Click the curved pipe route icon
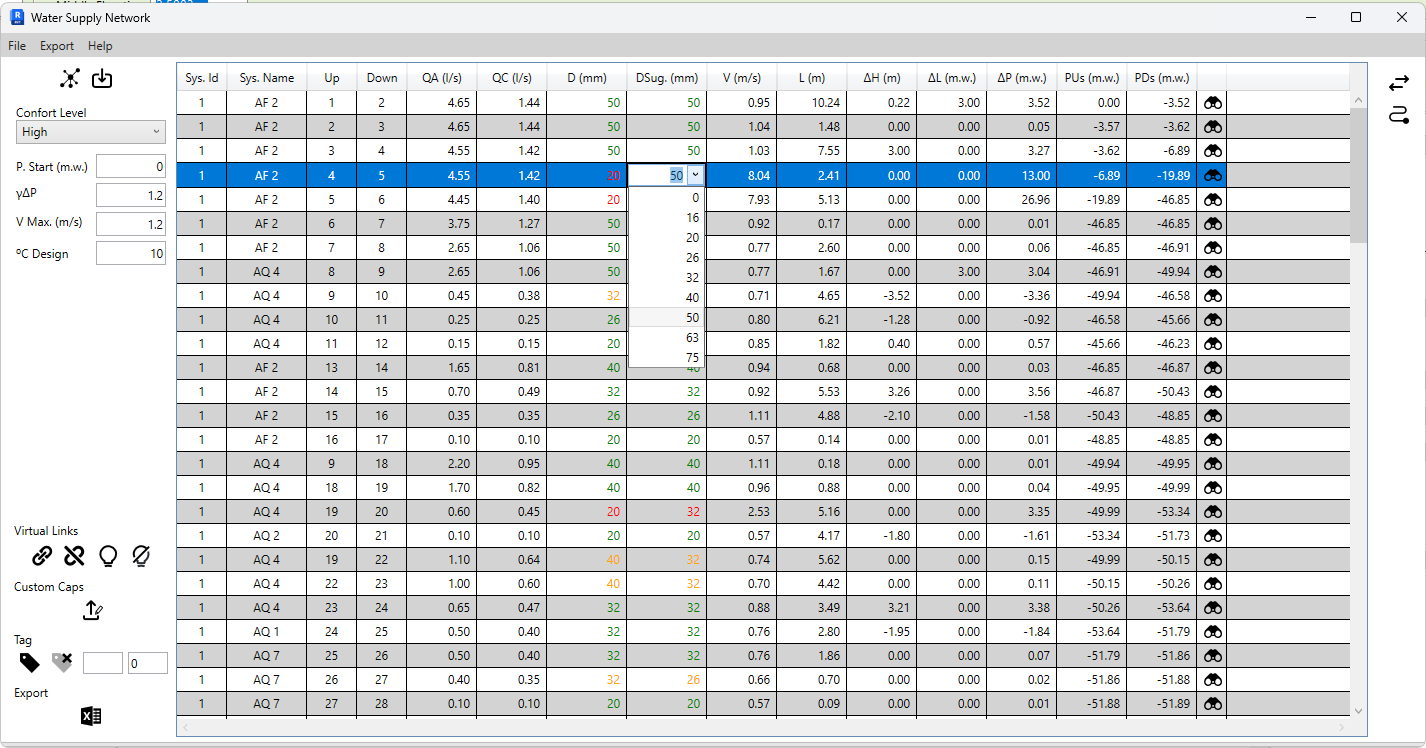Viewport: 1426px width, 748px height. click(1398, 115)
